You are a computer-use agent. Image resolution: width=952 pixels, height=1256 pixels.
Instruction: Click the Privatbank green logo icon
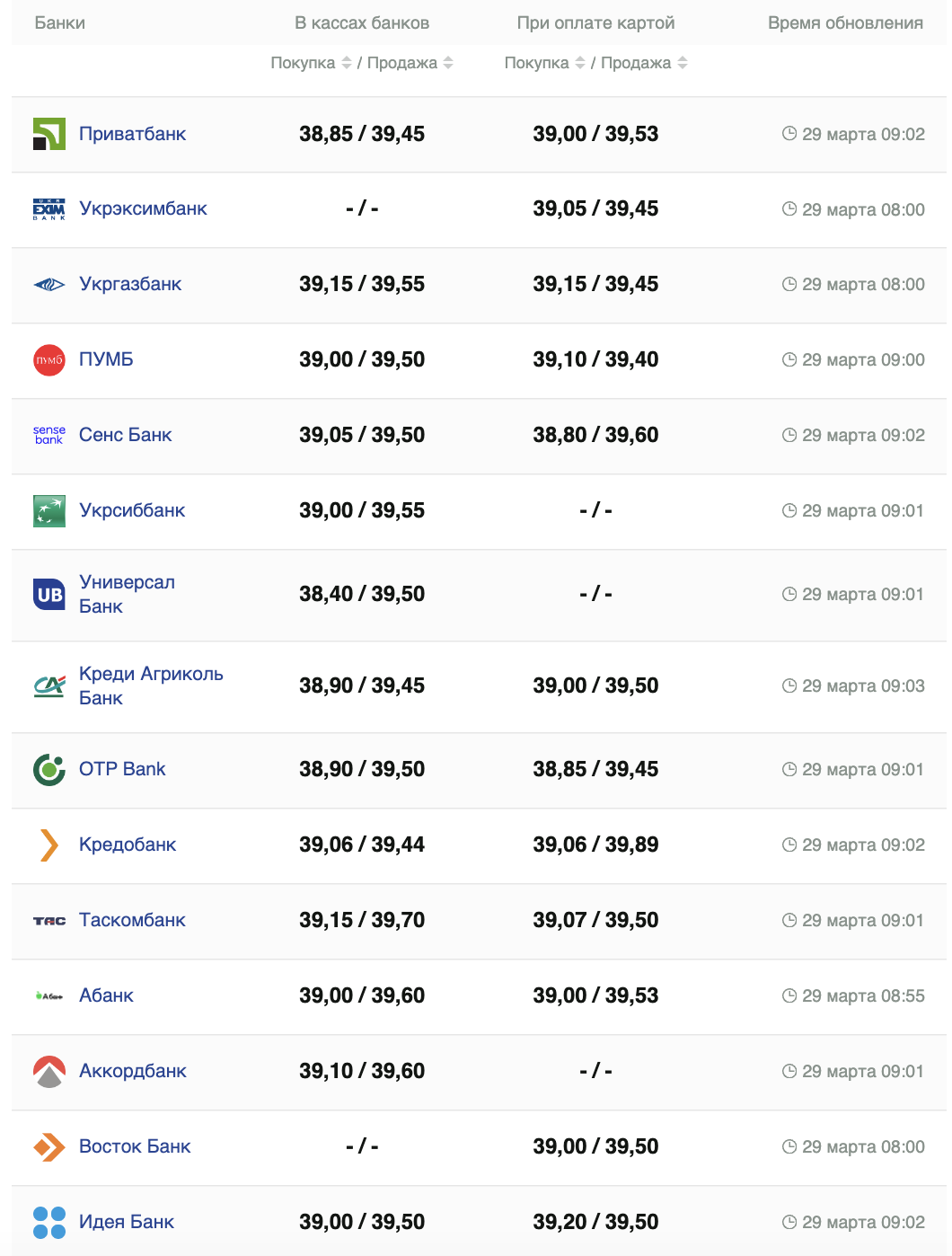pos(49,134)
